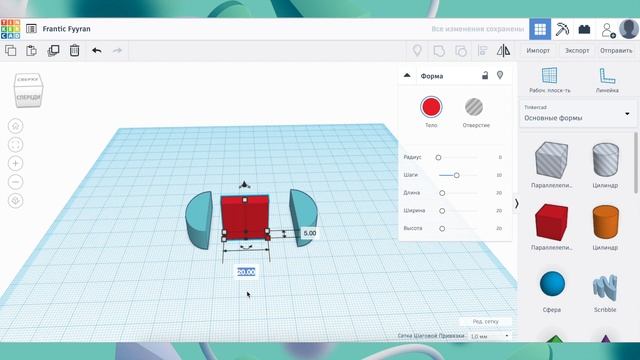Image resolution: width=640 pixels, height=360 pixels.
Task: Click the shapes panel scrollbar
Action: (636, 162)
